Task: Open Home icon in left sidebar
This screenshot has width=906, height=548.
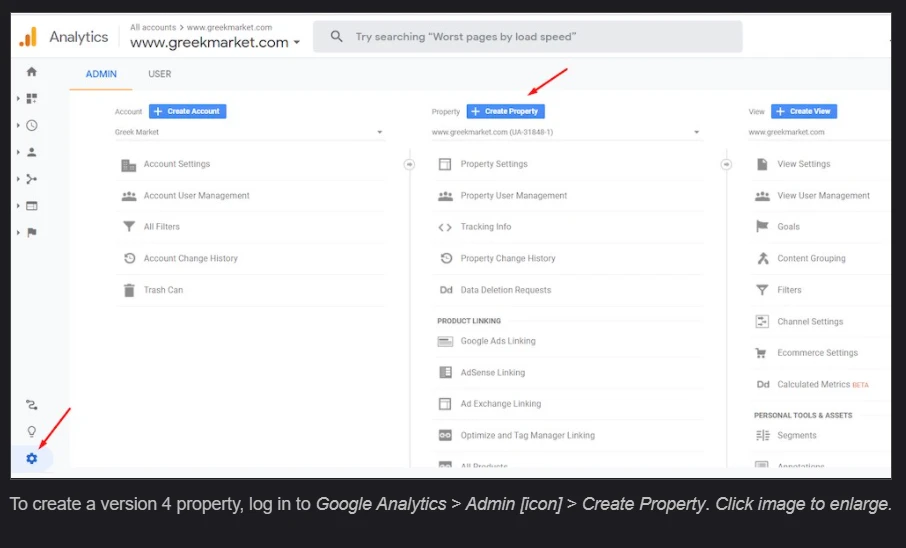Action: pyautogui.click(x=32, y=72)
